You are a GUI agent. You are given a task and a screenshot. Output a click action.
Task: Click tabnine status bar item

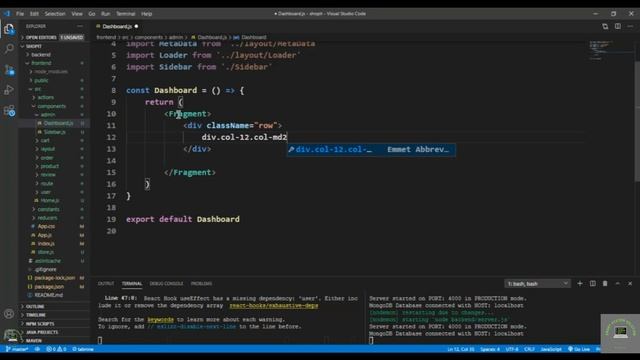83,349
